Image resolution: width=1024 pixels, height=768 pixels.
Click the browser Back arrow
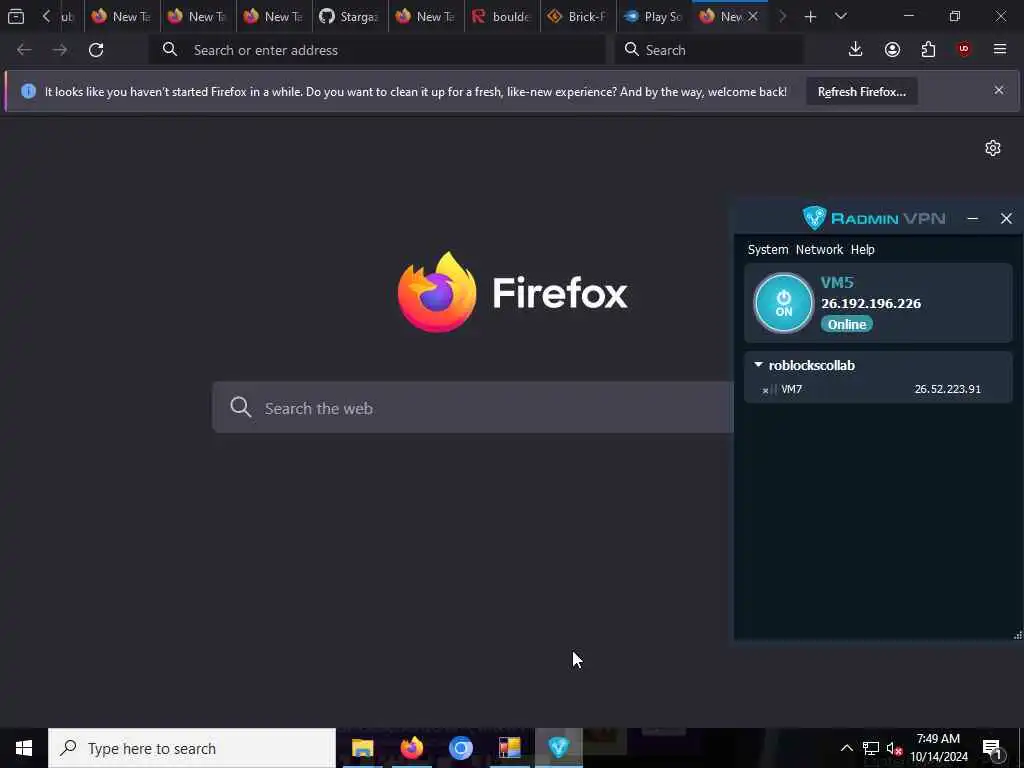(x=24, y=50)
